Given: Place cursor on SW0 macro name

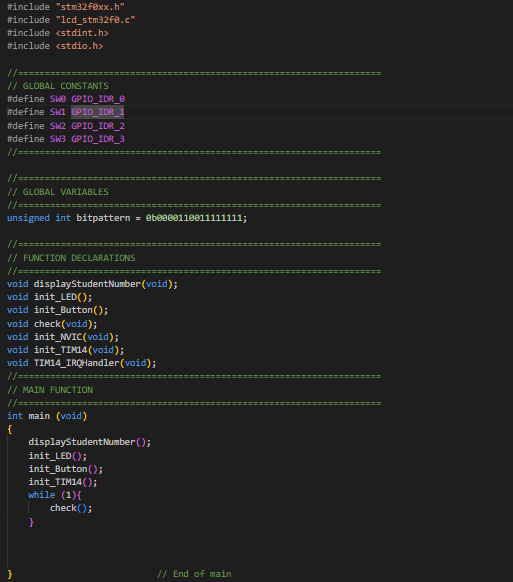Looking at the screenshot, I should (x=58, y=99).
